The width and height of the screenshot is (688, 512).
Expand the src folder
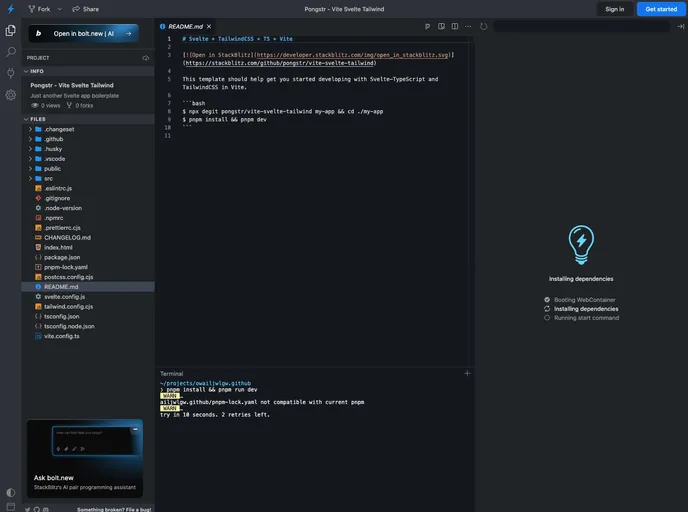pos(88,179)
